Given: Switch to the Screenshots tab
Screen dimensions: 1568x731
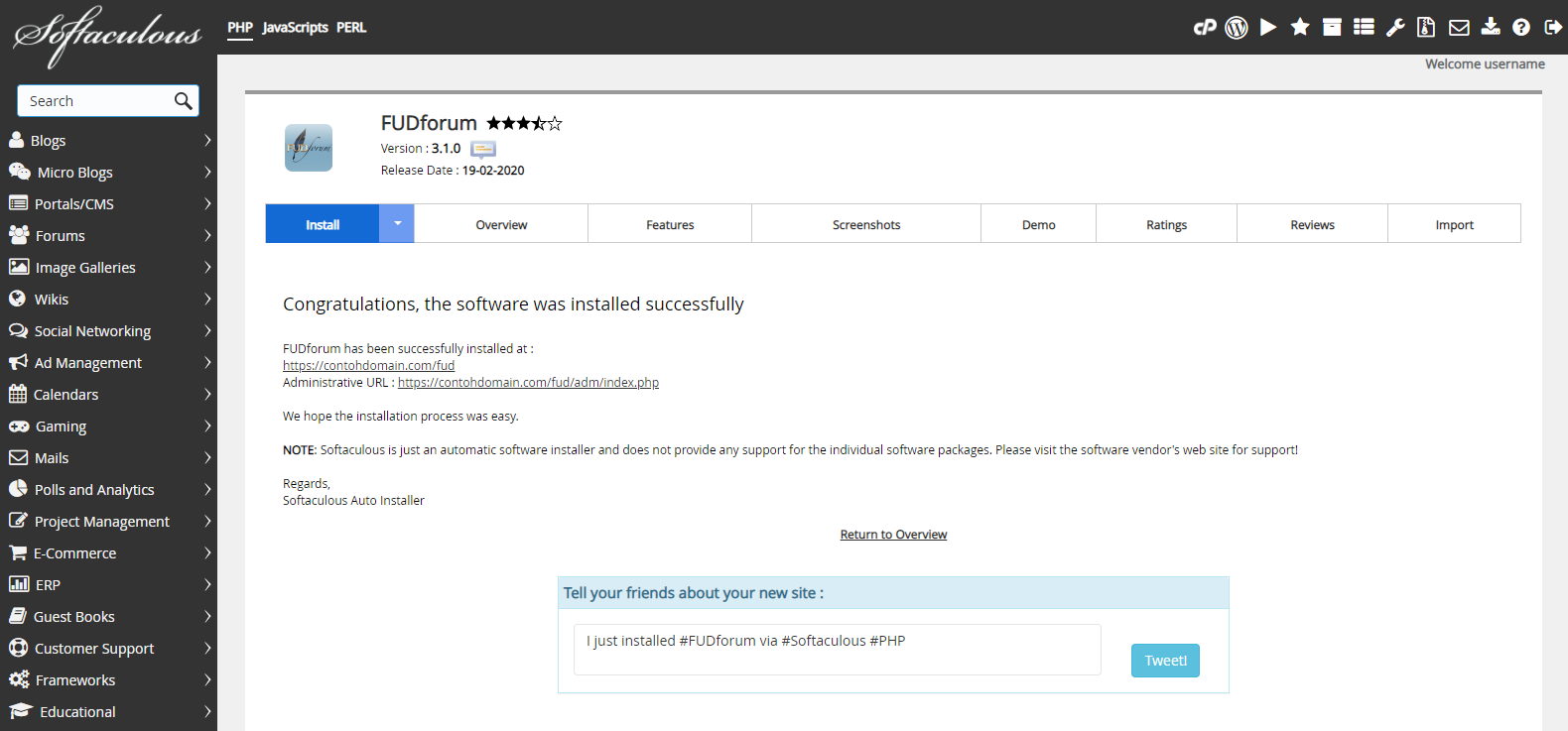Looking at the screenshot, I should (866, 225).
